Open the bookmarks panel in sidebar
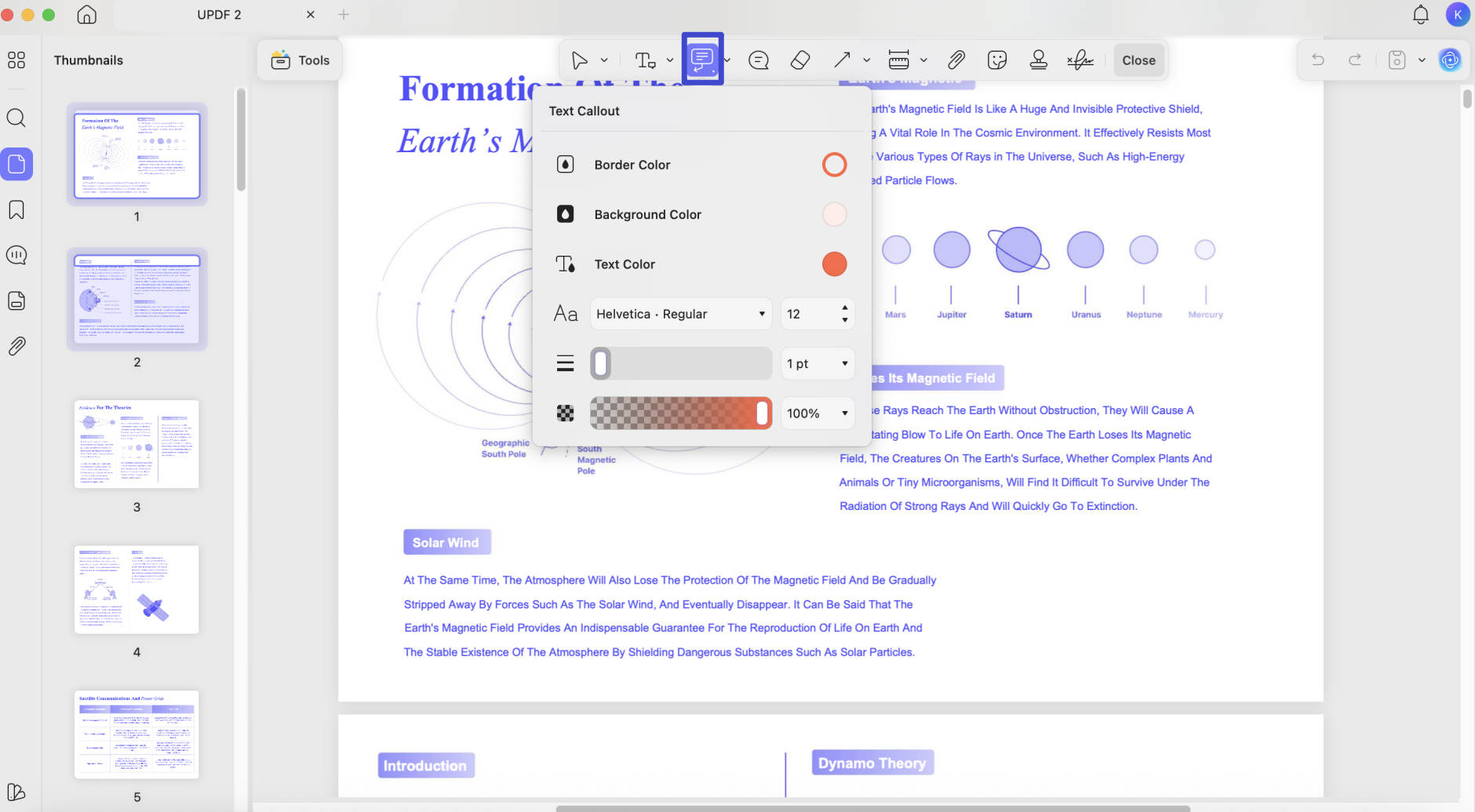The image size is (1475, 812). [x=16, y=209]
